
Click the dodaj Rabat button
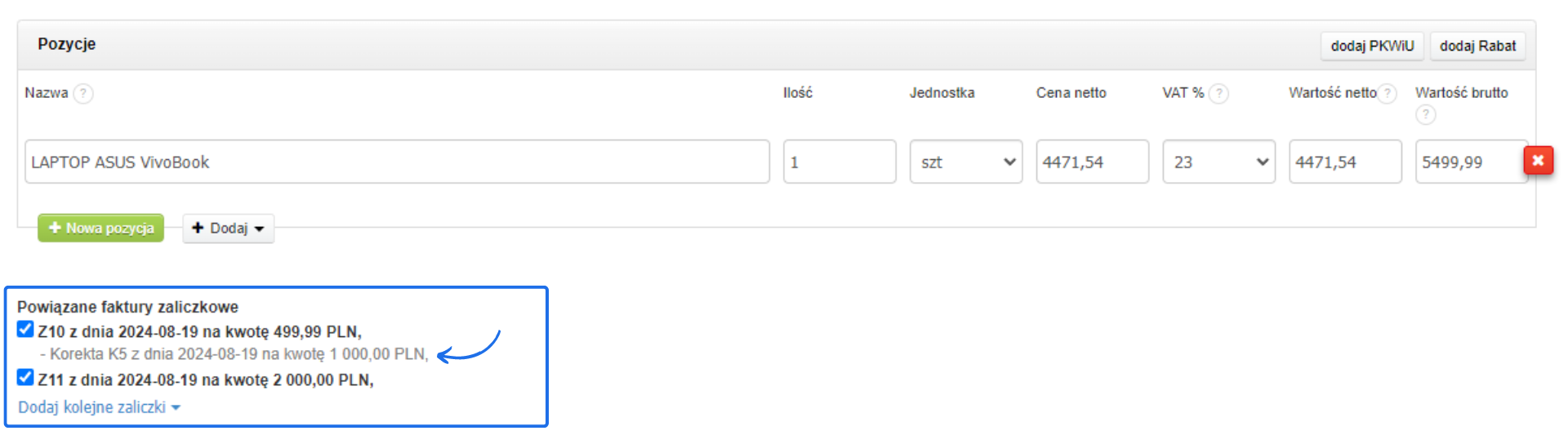click(x=1477, y=46)
